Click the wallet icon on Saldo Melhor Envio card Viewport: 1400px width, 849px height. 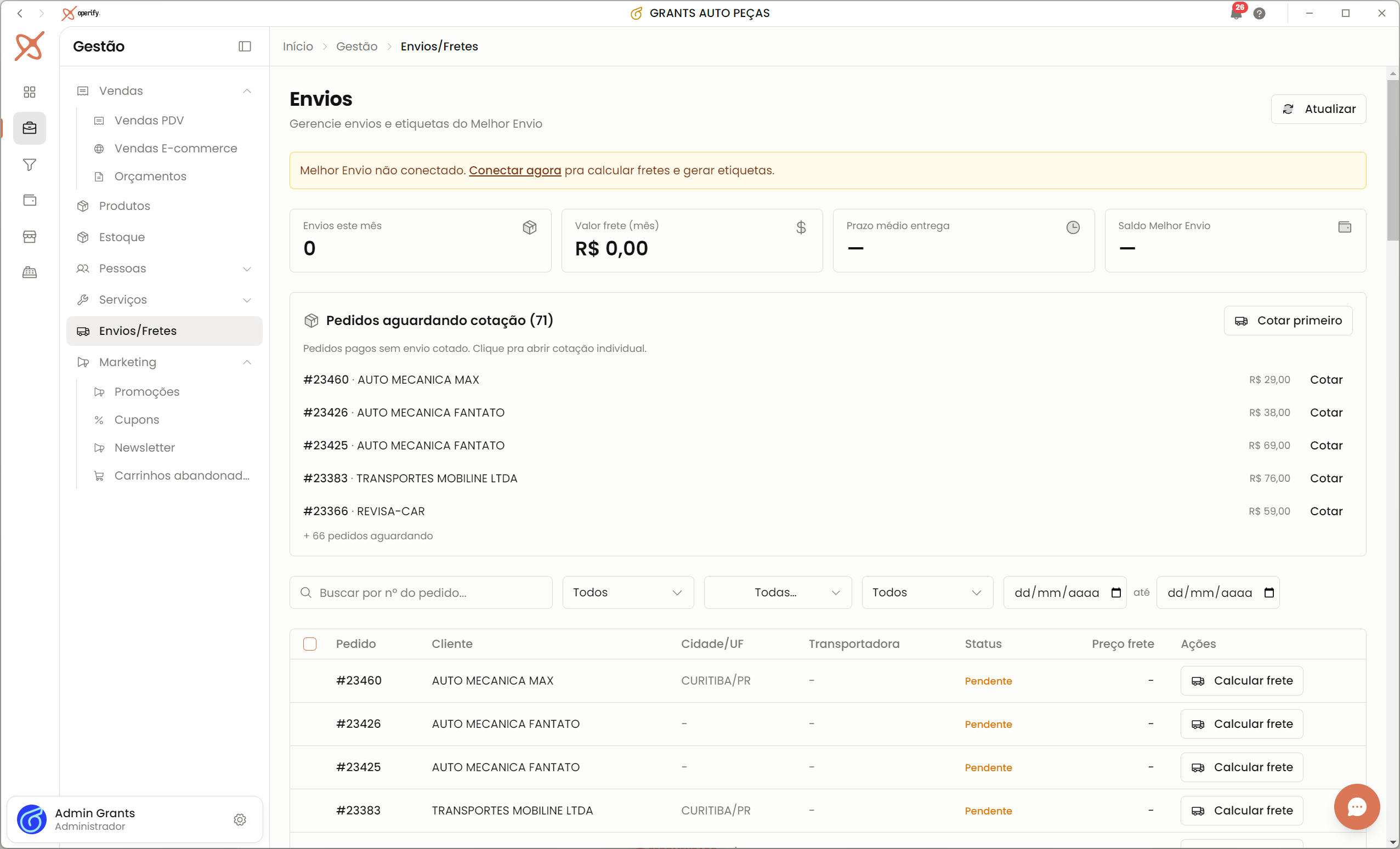(1344, 227)
